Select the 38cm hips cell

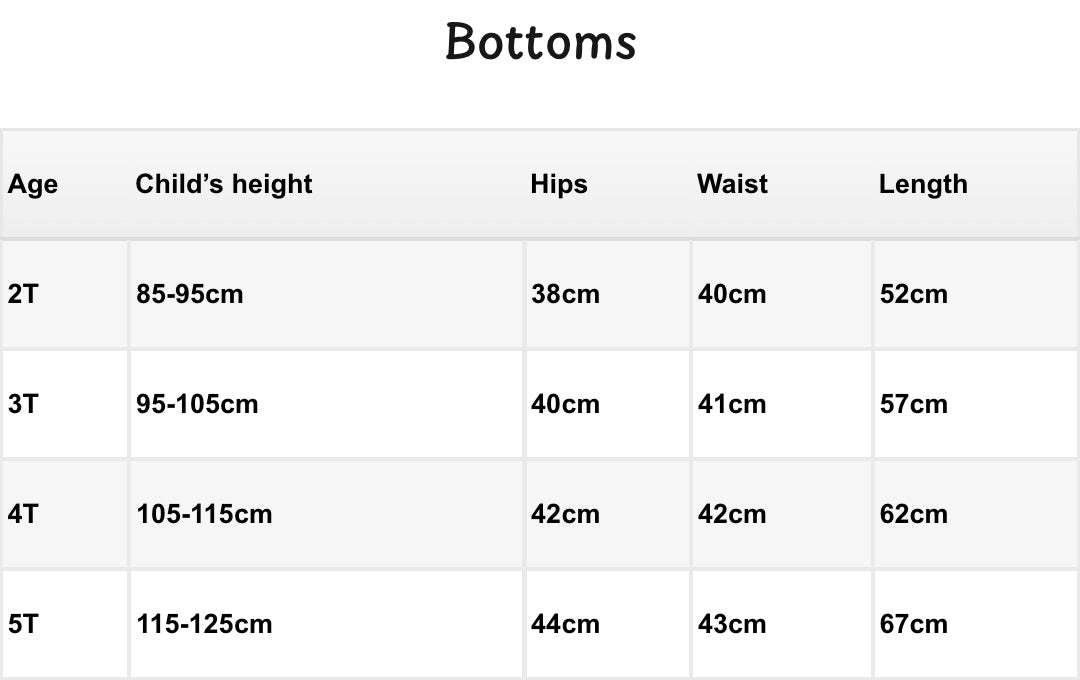click(x=608, y=294)
